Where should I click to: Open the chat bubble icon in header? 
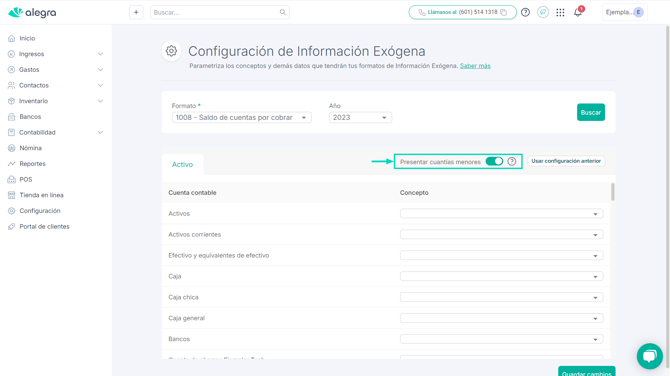pyautogui.click(x=543, y=12)
